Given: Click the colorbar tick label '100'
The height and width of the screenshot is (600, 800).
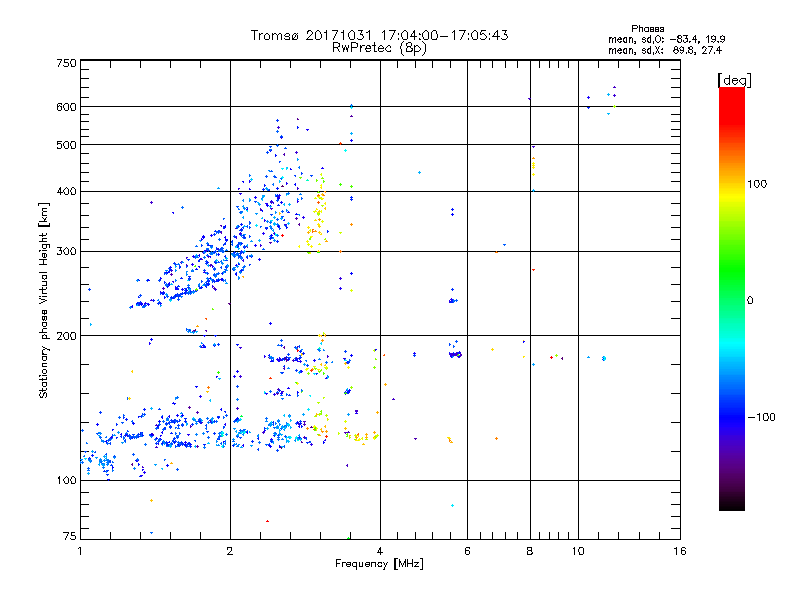Looking at the screenshot, I should 757,184.
